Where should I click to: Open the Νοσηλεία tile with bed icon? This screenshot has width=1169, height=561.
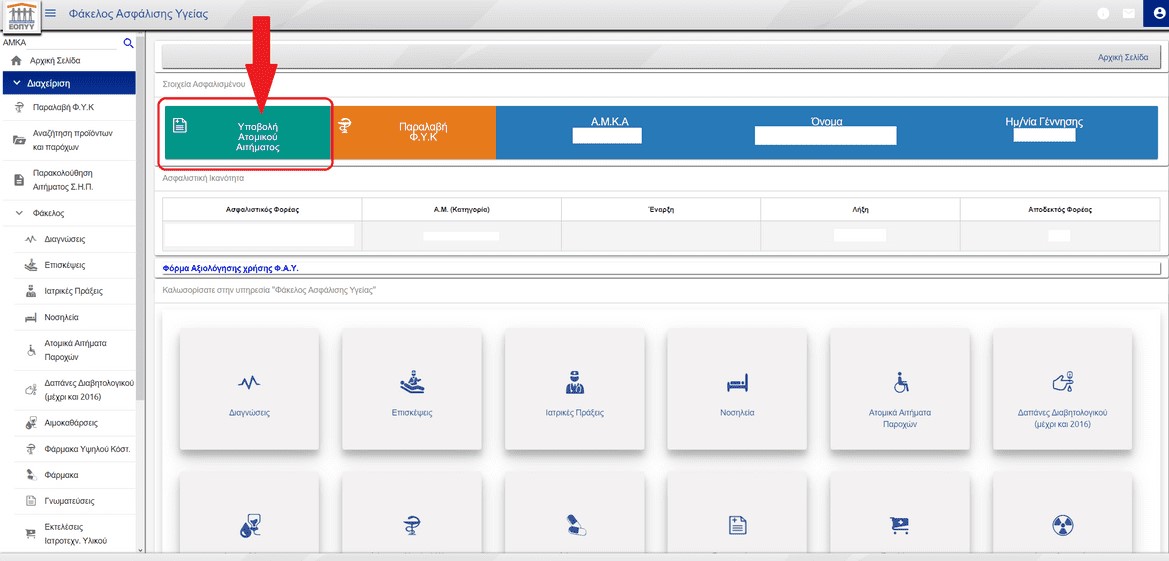pyautogui.click(x=736, y=390)
